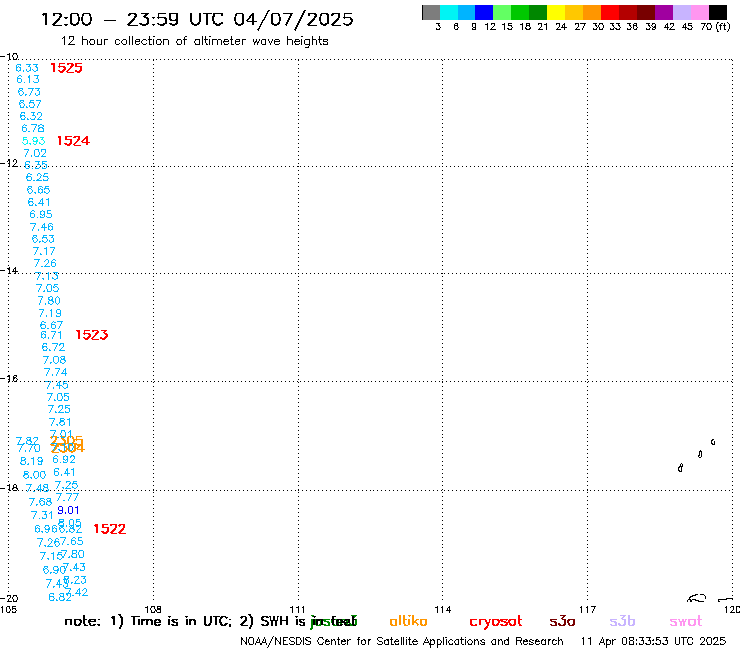Select the longitude axis label 117
The image size is (740, 650).
point(587,609)
